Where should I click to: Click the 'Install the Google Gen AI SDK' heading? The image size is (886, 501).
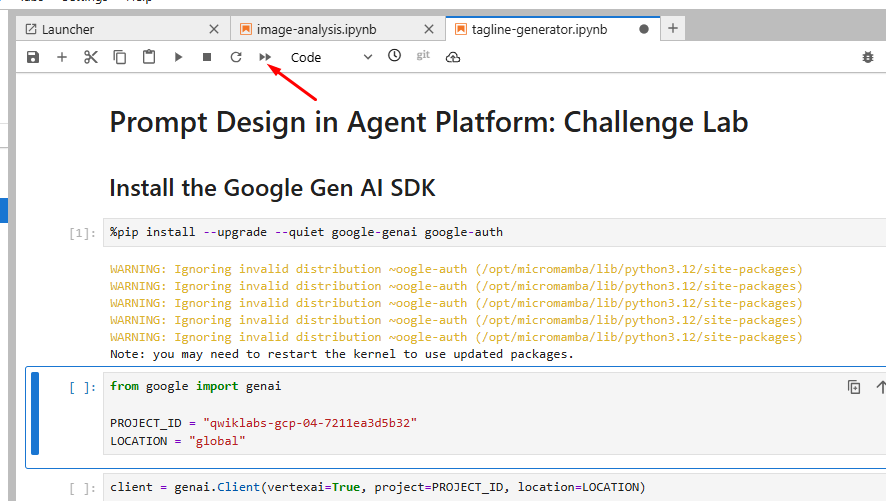coord(272,188)
